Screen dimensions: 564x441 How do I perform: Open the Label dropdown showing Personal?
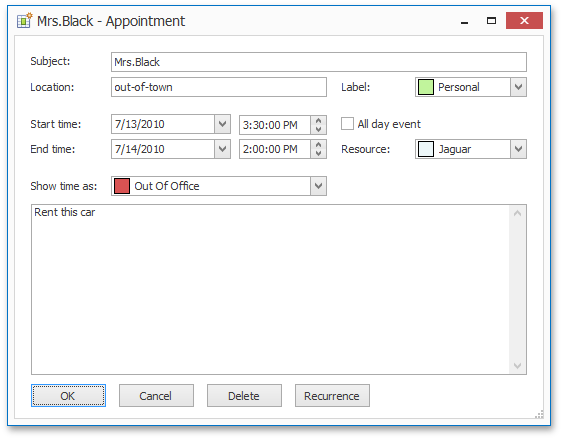click(518, 87)
